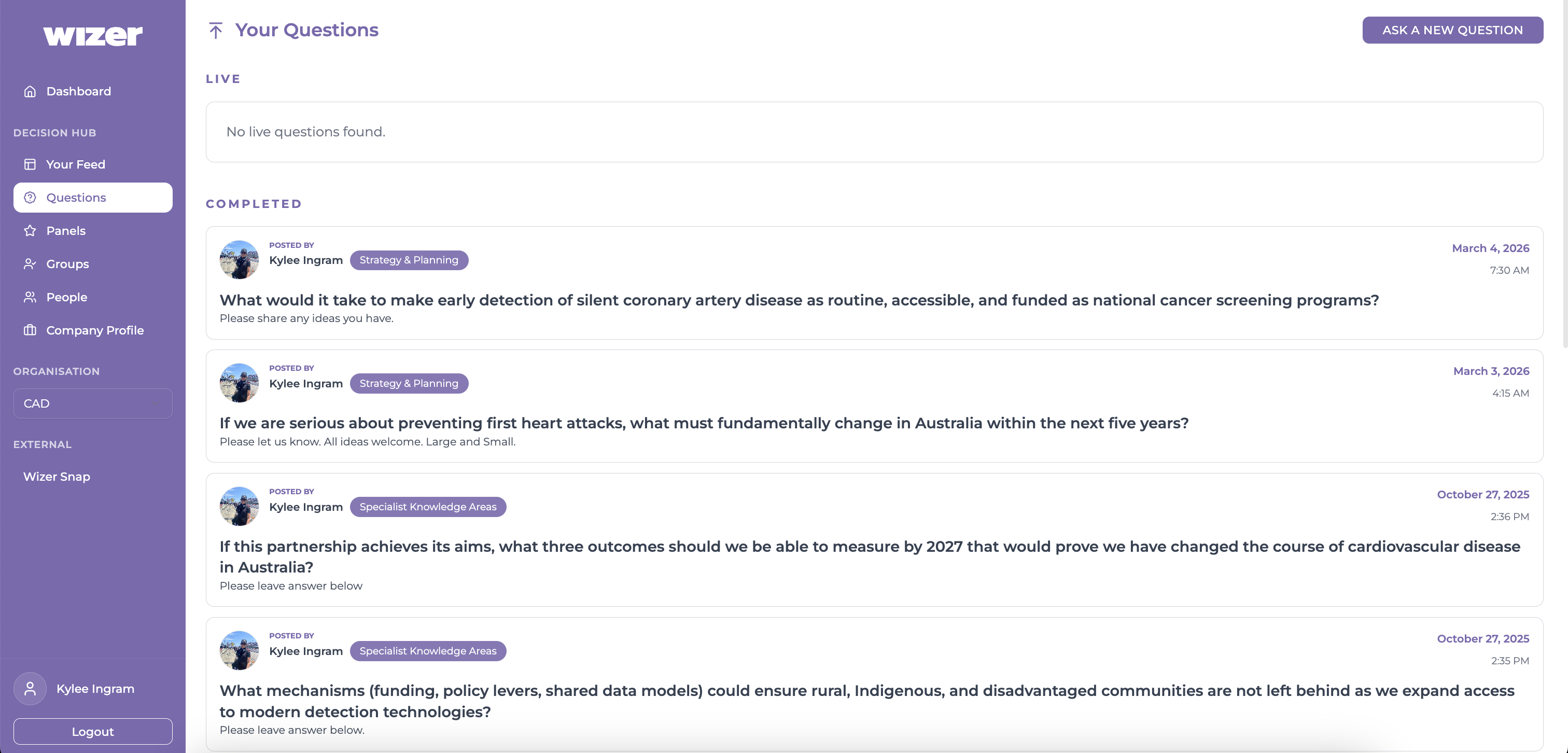Click avatar thumbnail on March 3 question

[x=239, y=383]
